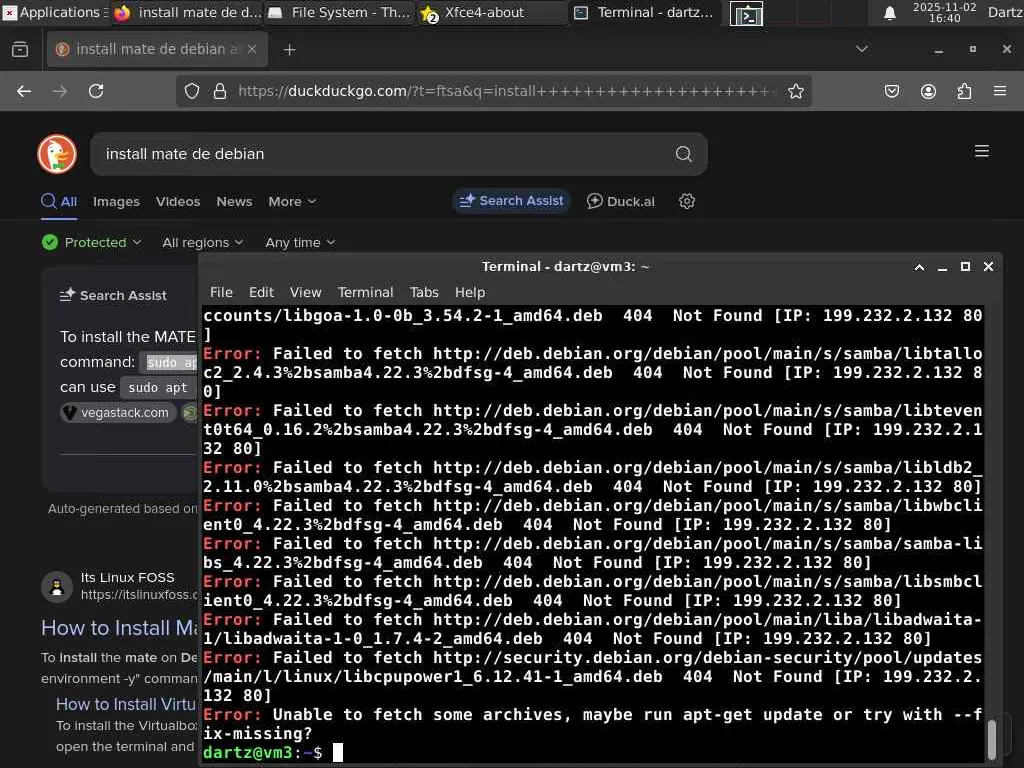Open the terminal Edit menu
The image size is (1024, 768).
[x=261, y=293]
